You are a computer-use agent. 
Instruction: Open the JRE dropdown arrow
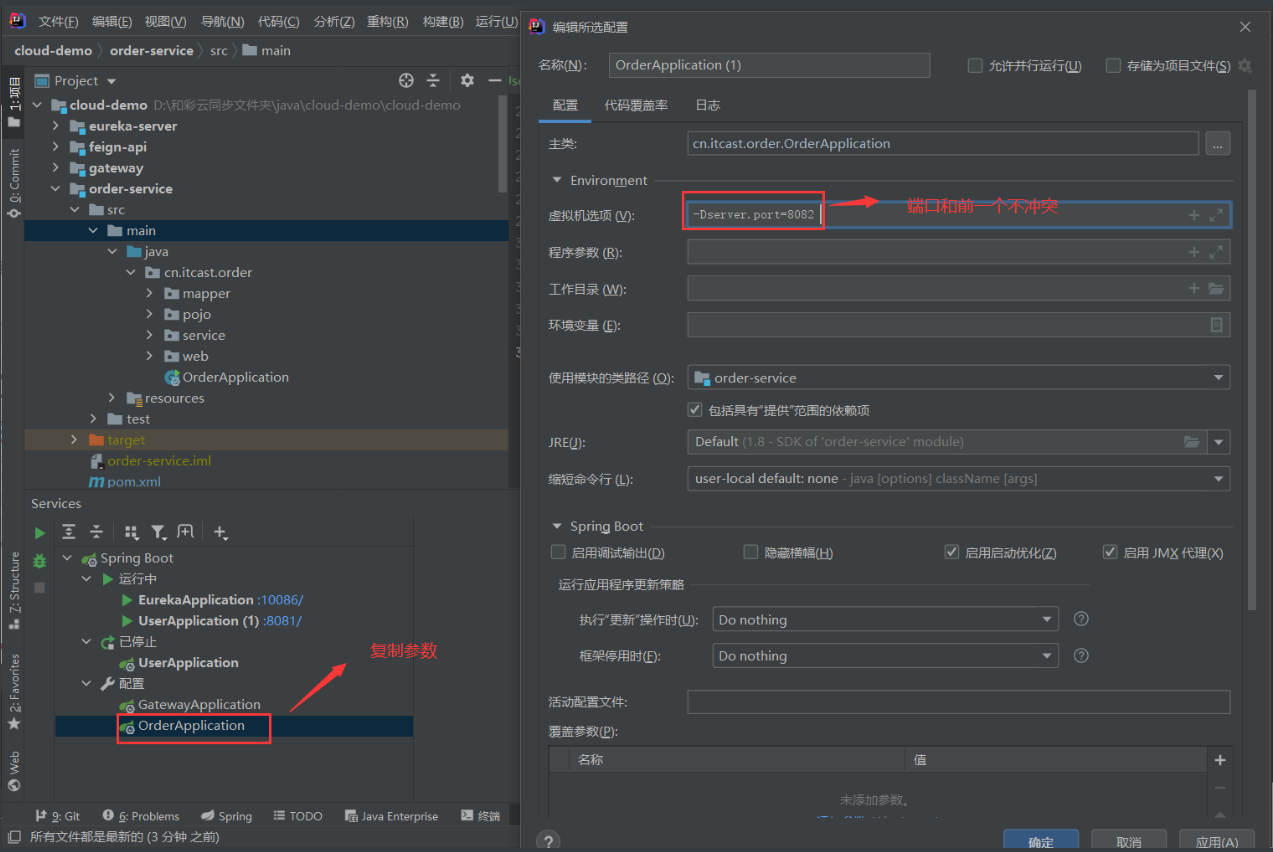1219,441
